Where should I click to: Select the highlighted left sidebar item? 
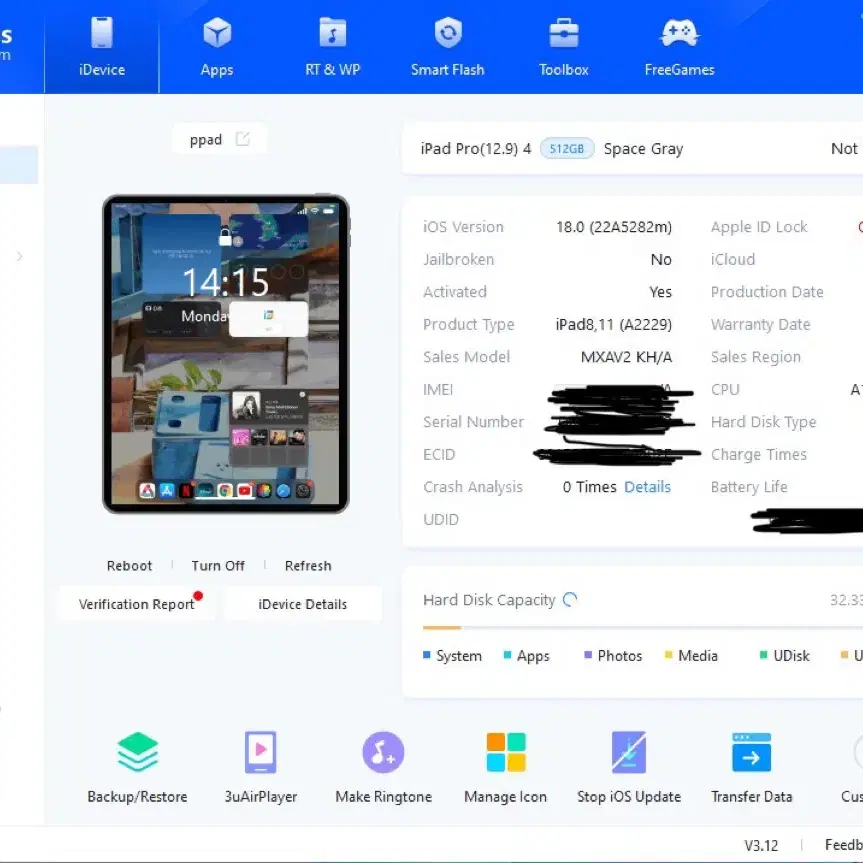tap(19, 165)
